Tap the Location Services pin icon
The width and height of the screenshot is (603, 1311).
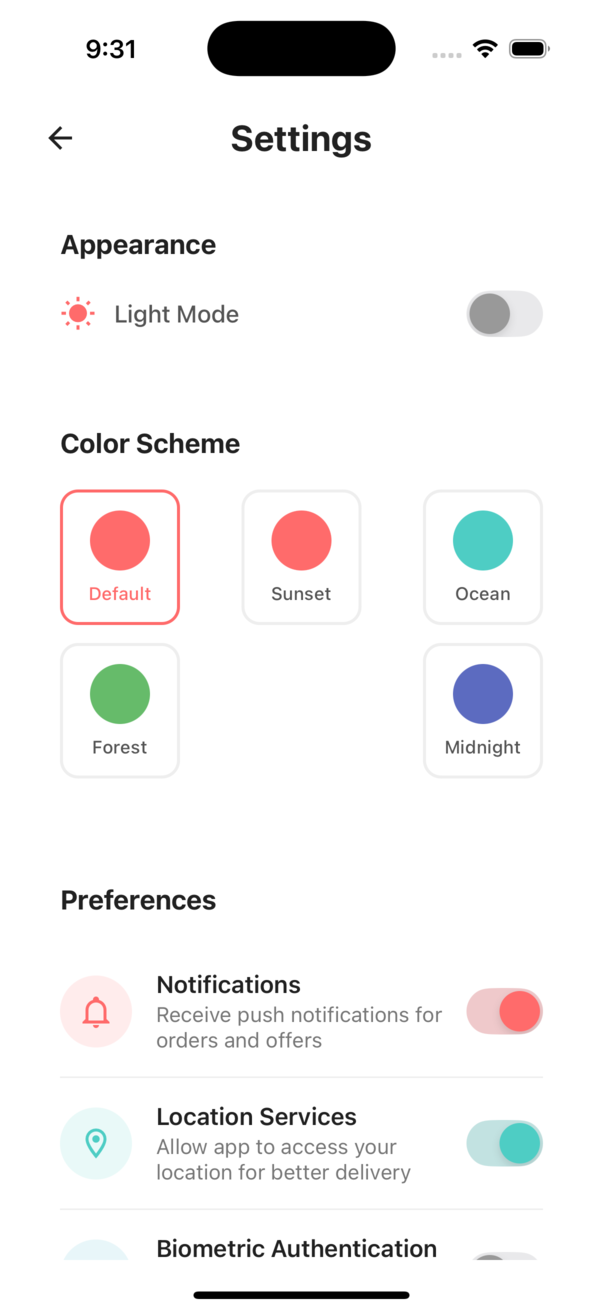point(96,1144)
